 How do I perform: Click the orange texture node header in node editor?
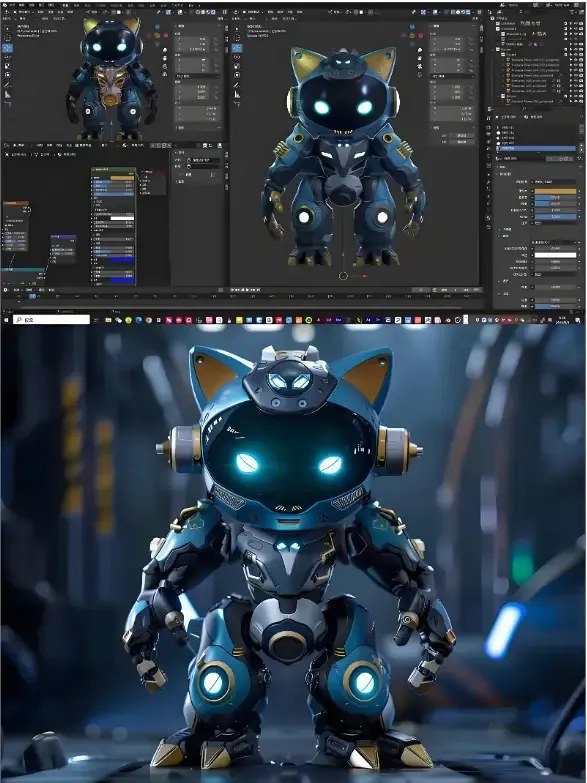coord(15,203)
